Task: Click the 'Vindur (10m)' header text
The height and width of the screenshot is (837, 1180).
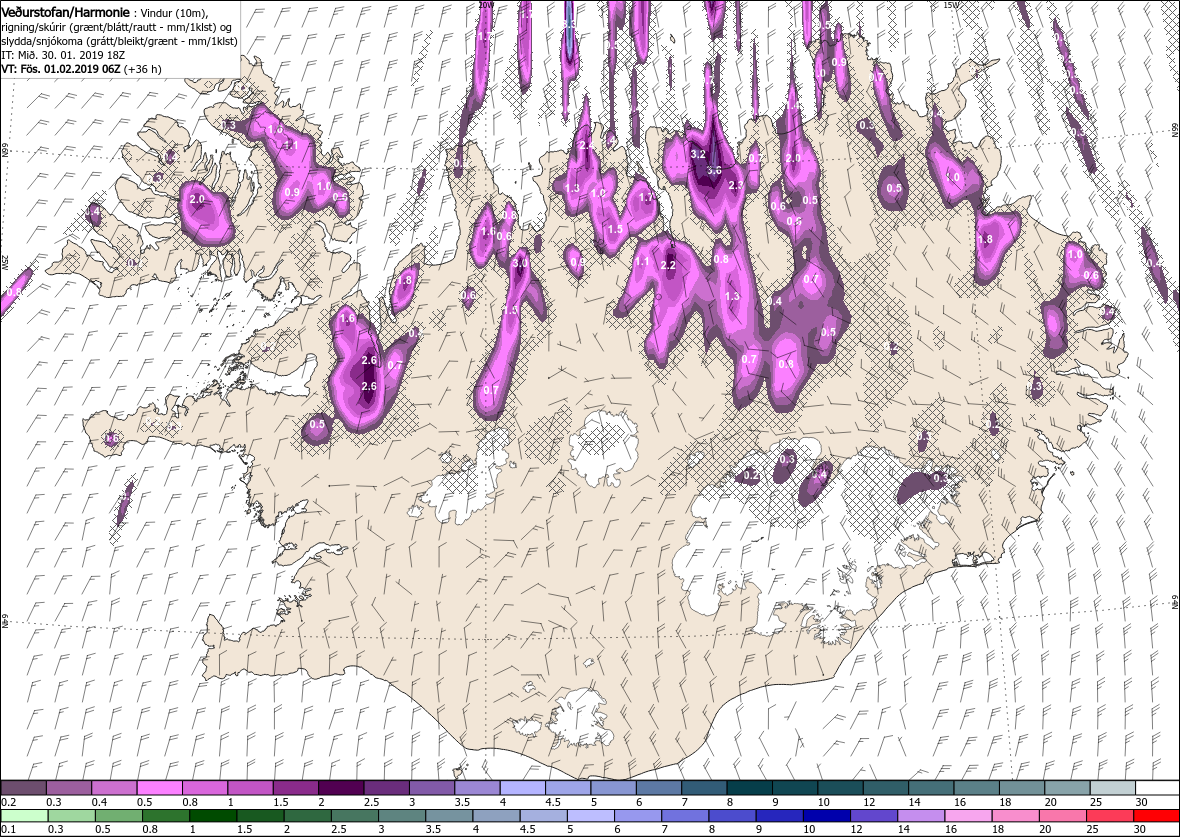Action: pos(176,14)
